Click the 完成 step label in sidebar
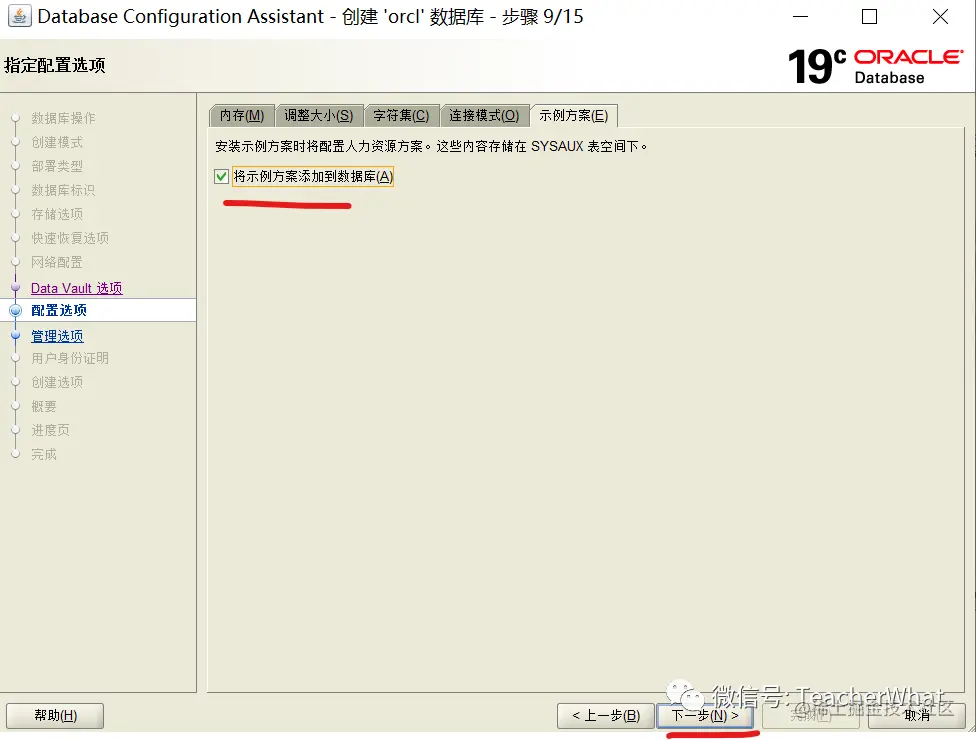 44,454
